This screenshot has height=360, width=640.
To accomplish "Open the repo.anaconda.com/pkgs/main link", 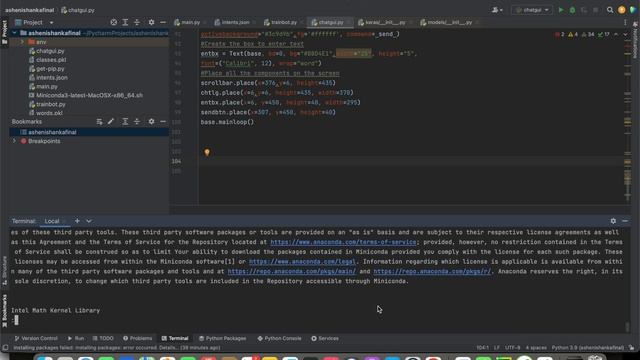I will pyautogui.click(x=291, y=271).
